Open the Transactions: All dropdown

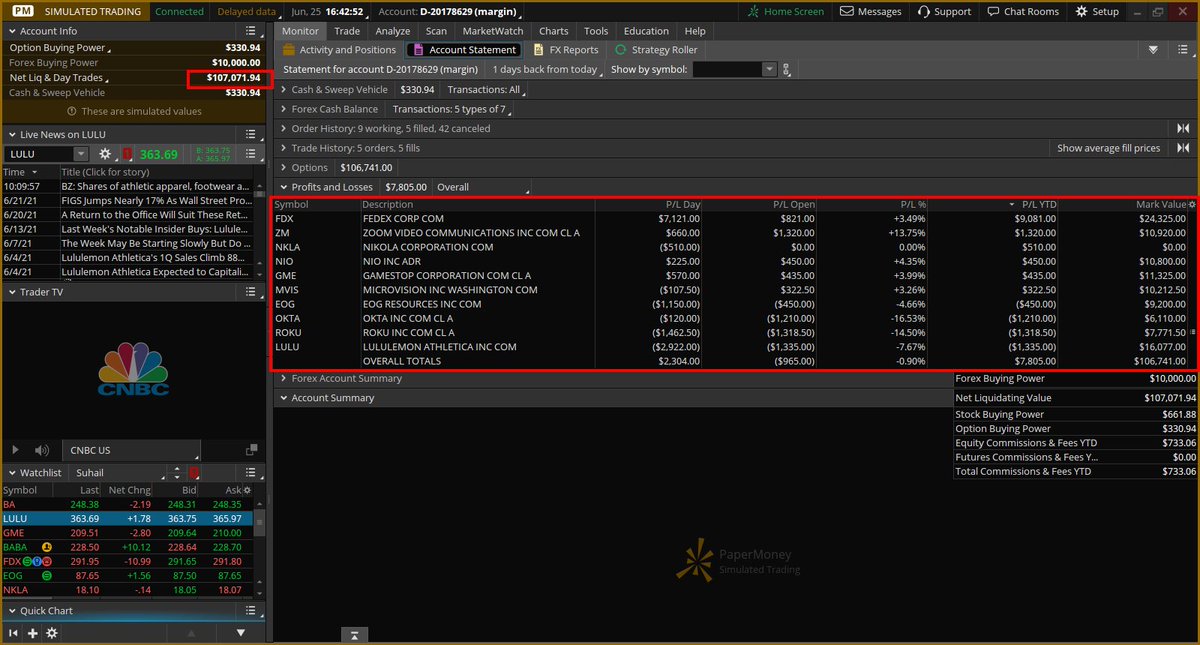pyautogui.click(x=486, y=89)
